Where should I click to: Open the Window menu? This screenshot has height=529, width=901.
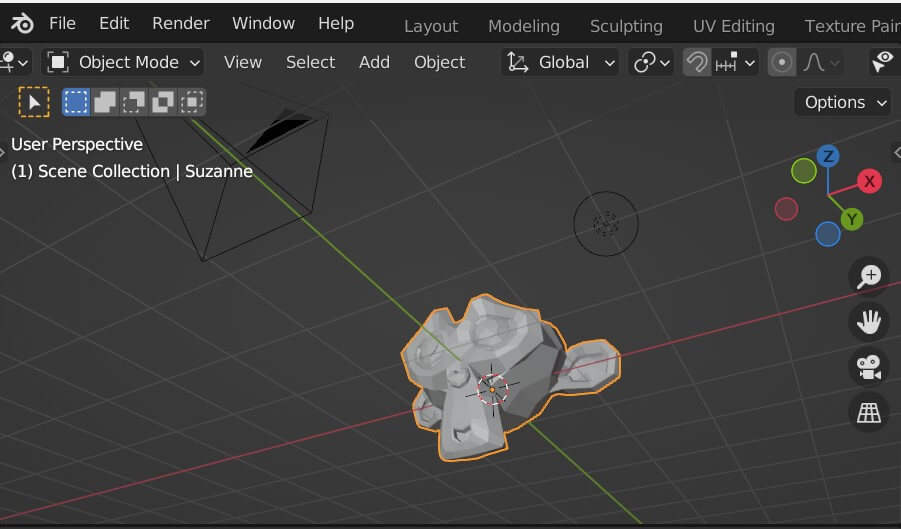[263, 24]
